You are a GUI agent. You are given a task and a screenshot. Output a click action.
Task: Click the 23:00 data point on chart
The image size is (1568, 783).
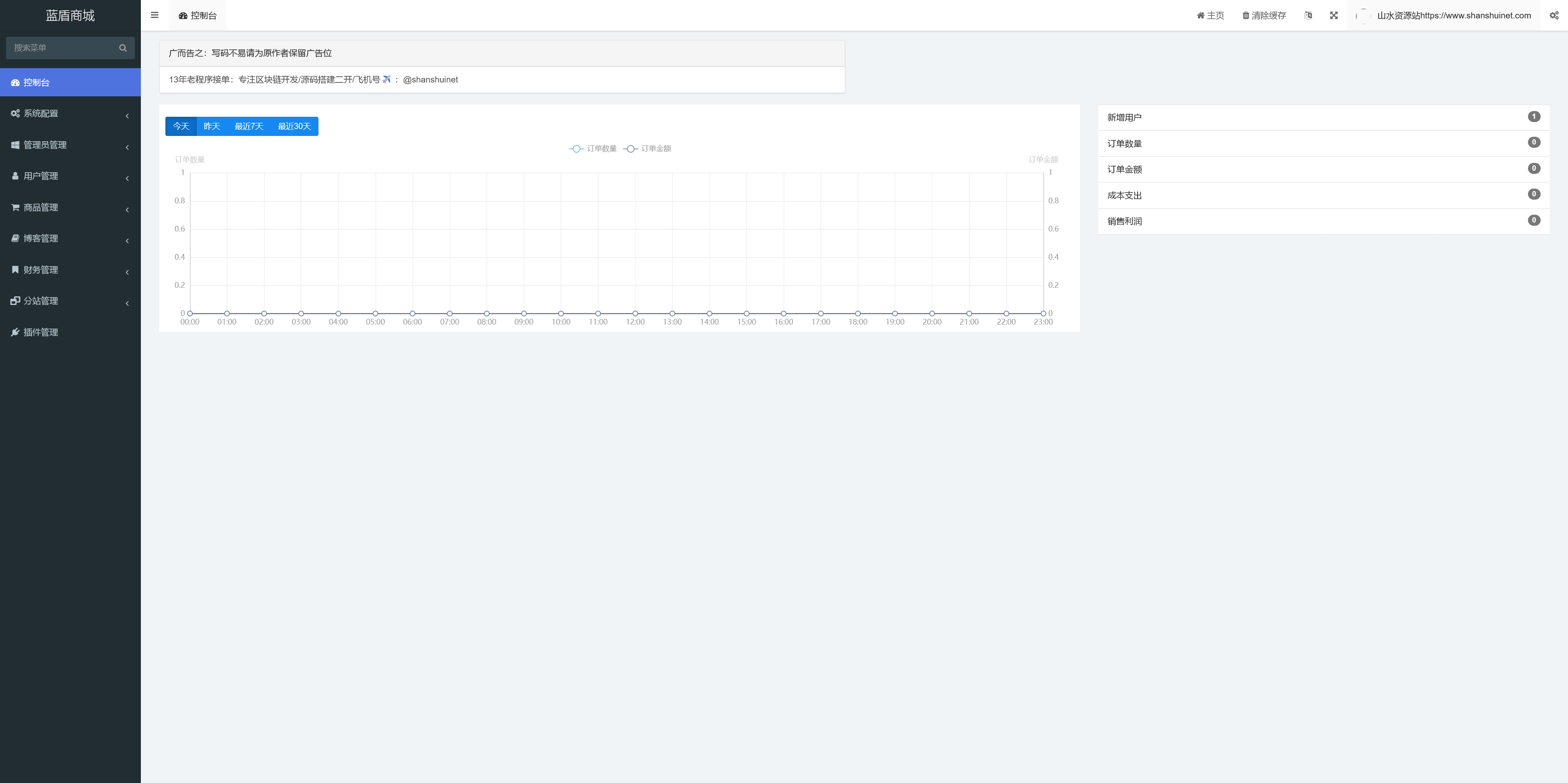[1043, 313]
